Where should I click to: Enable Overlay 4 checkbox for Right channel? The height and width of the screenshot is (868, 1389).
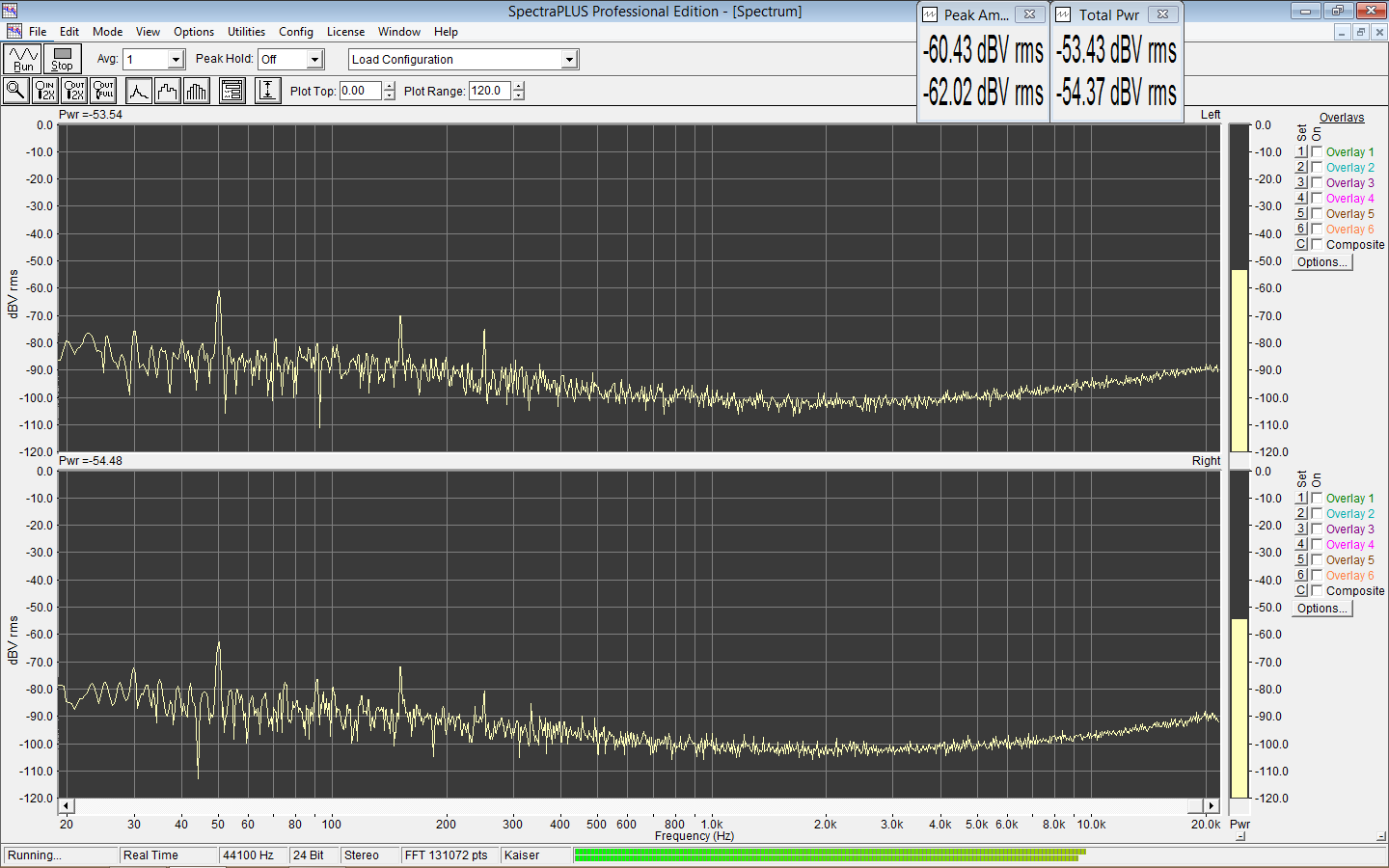click(x=1317, y=545)
